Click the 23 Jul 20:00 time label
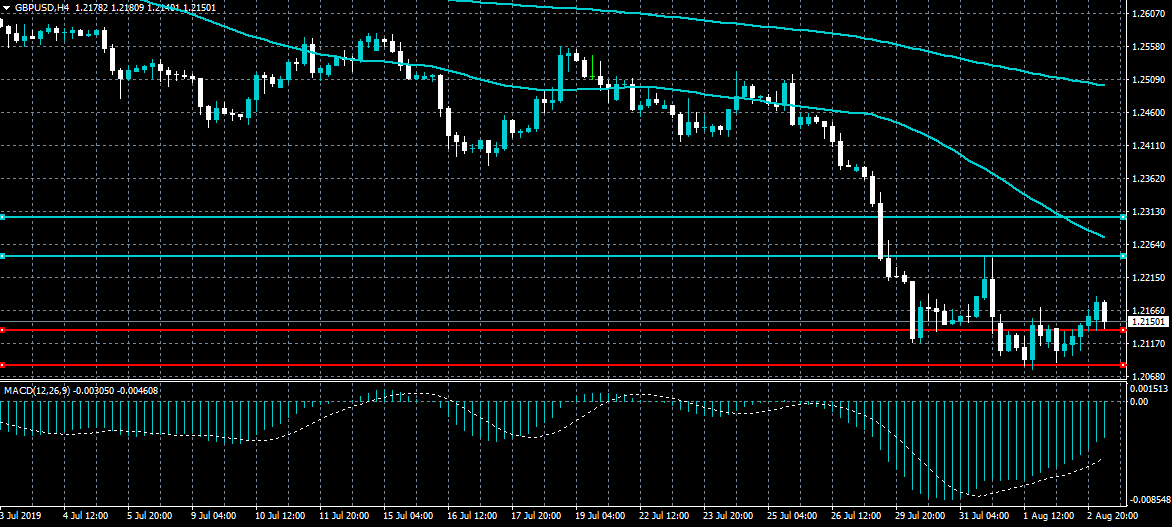The width and height of the screenshot is (1172, 527). pyautogui.click(x=729, y=516)
